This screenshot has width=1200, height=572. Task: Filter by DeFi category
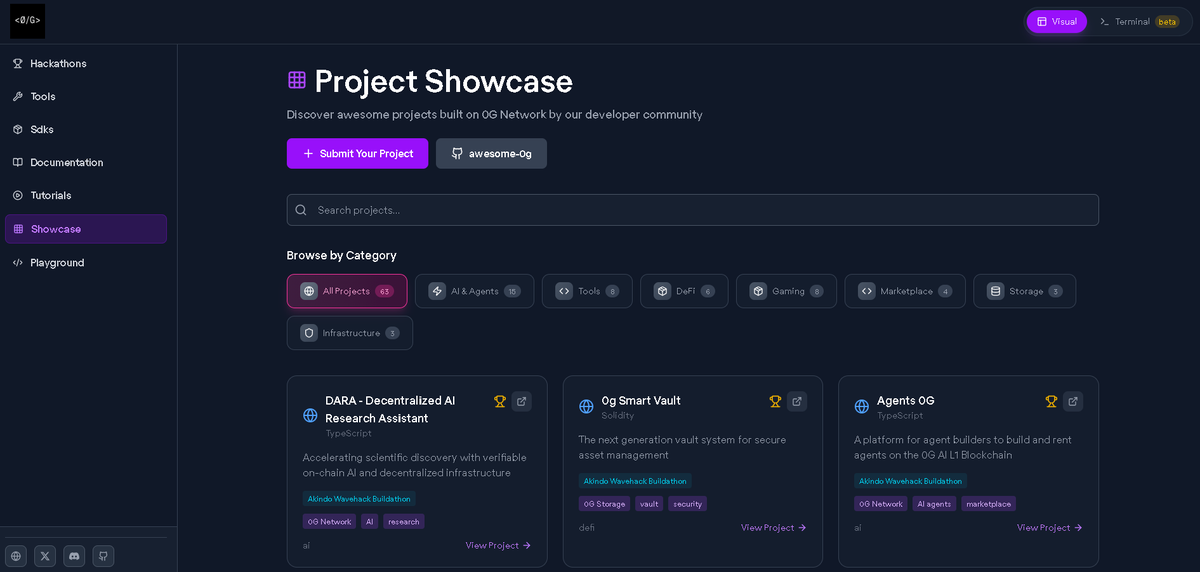click(x=684, y=291)
